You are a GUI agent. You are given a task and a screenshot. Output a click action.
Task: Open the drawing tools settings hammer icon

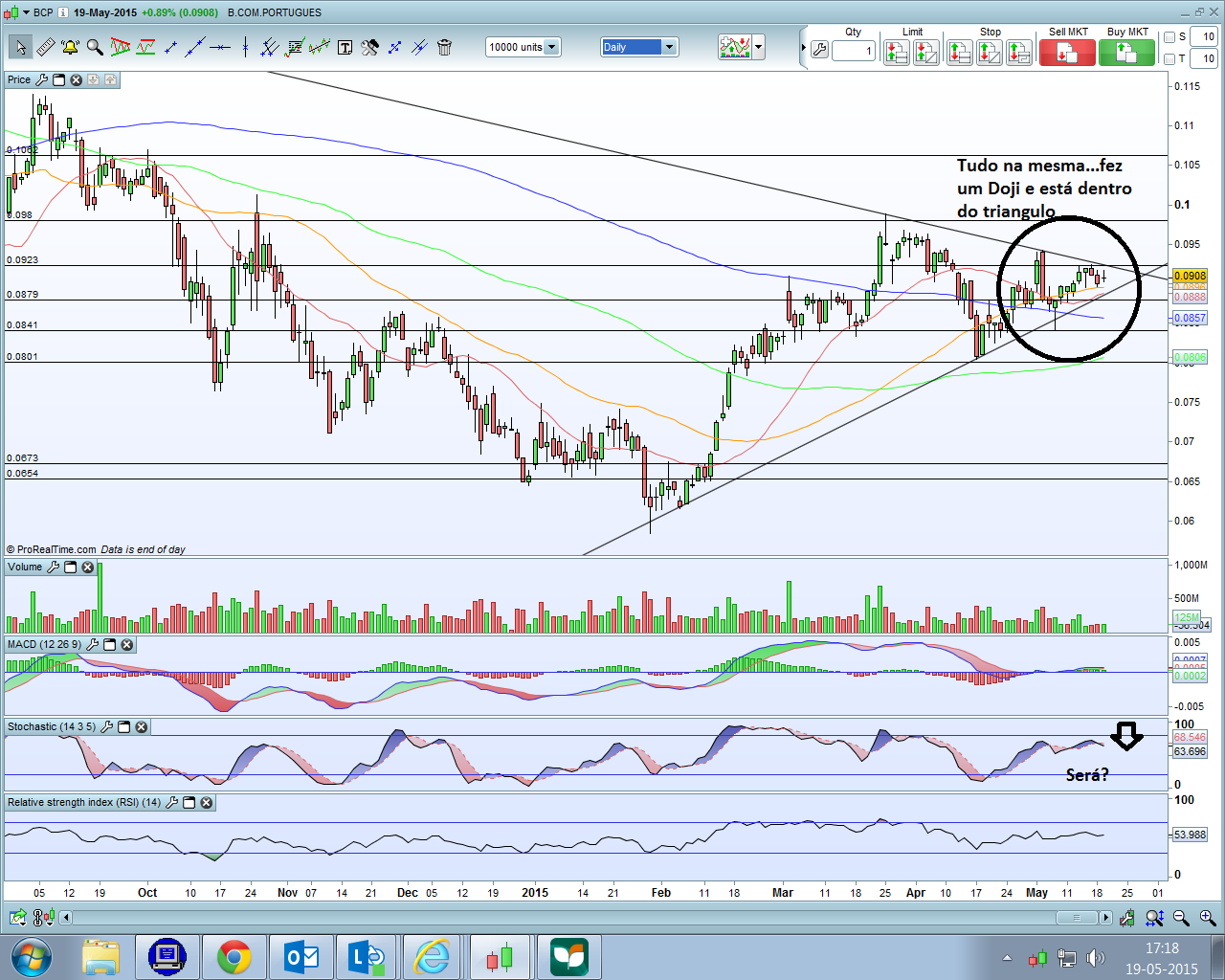point(369,47)
